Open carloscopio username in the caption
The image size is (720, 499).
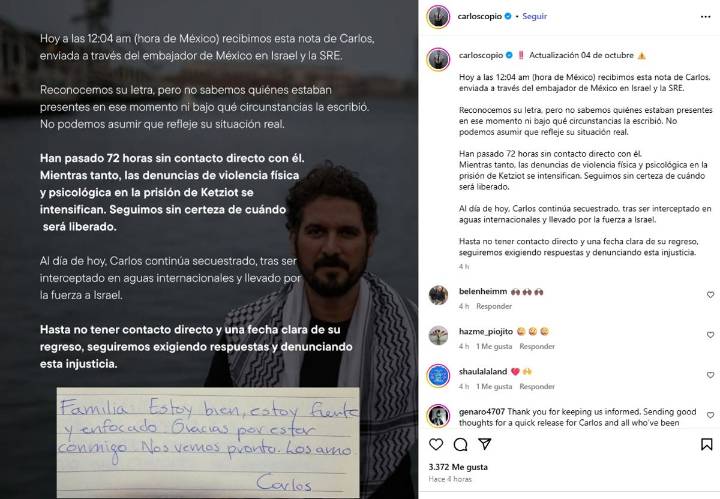481,55
